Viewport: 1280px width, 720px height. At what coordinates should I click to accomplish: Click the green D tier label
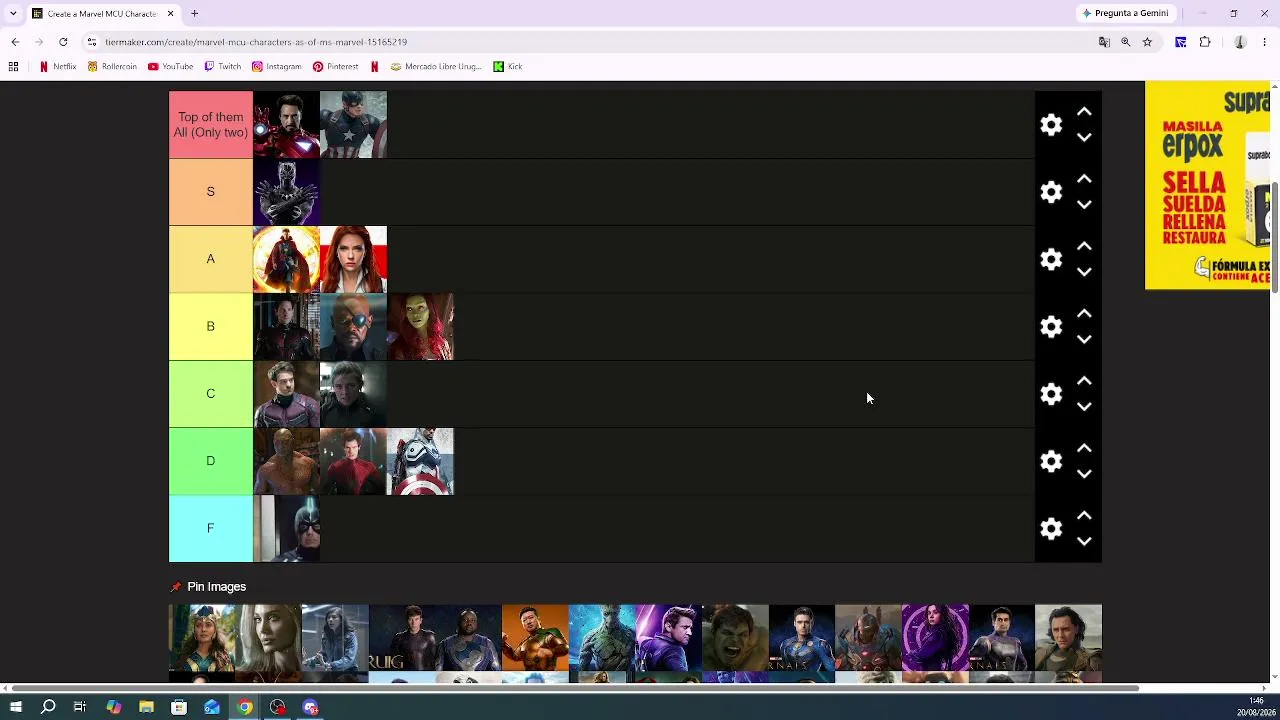(211, 461)
